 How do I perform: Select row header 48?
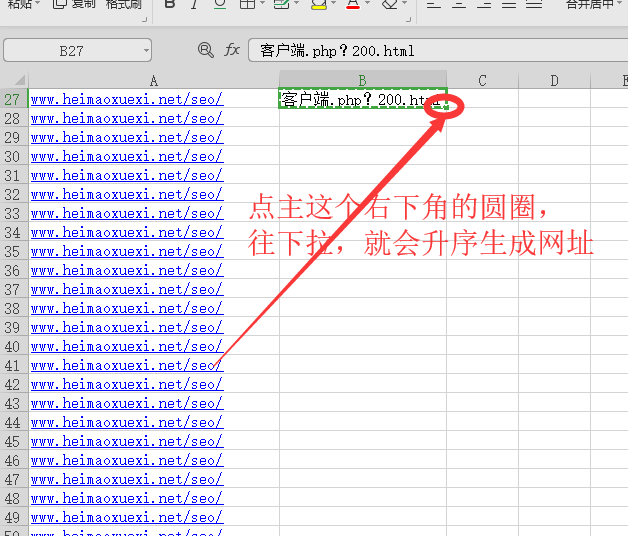[x=12, y=498]
